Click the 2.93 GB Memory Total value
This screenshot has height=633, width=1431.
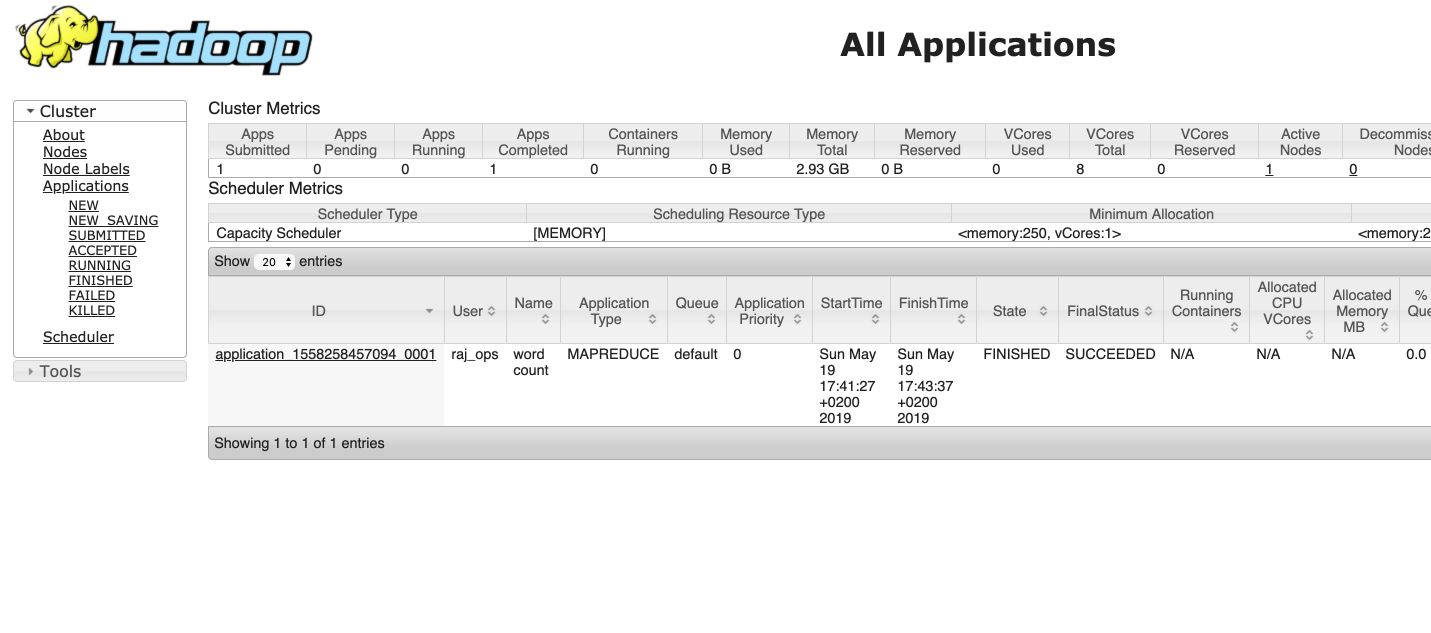[x=823, y=169]
